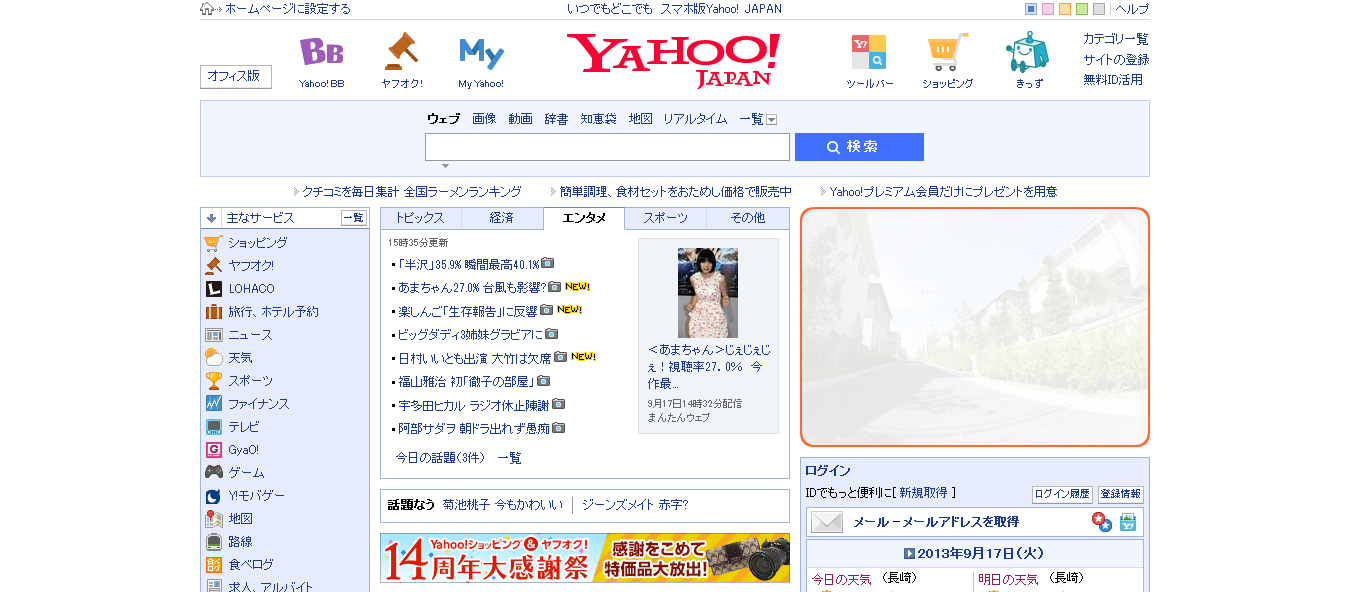Open the あまちゃん news photo thumbnail
This screenshot has width=1349, height=592.
(x=707, y=293)
